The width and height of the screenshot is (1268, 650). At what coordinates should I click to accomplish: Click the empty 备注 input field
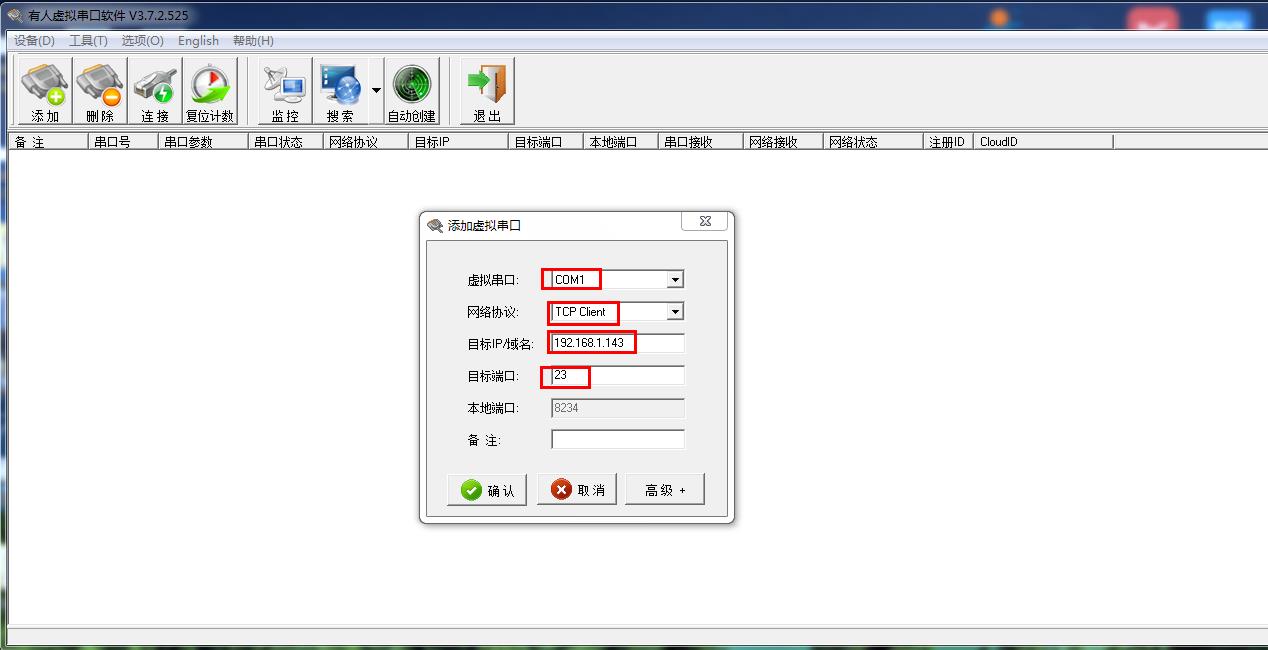click(618, 440)
